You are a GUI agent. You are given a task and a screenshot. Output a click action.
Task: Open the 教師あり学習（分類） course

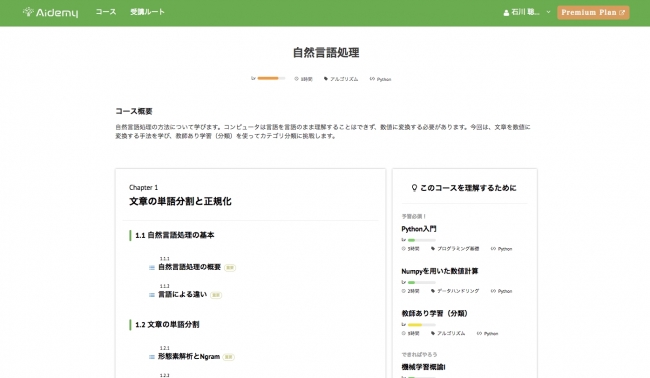434,313
